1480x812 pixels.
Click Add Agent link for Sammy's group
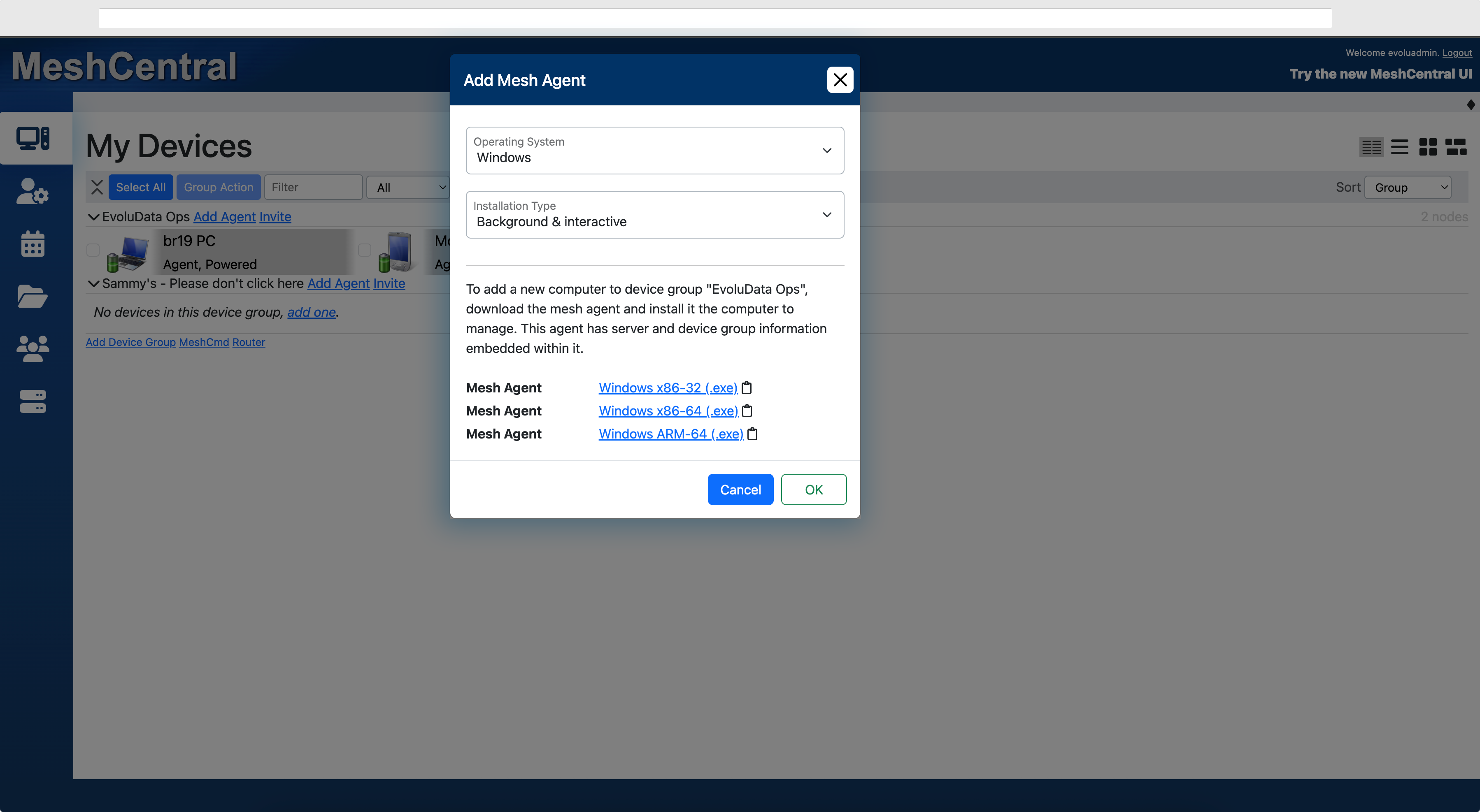(338, 284)
